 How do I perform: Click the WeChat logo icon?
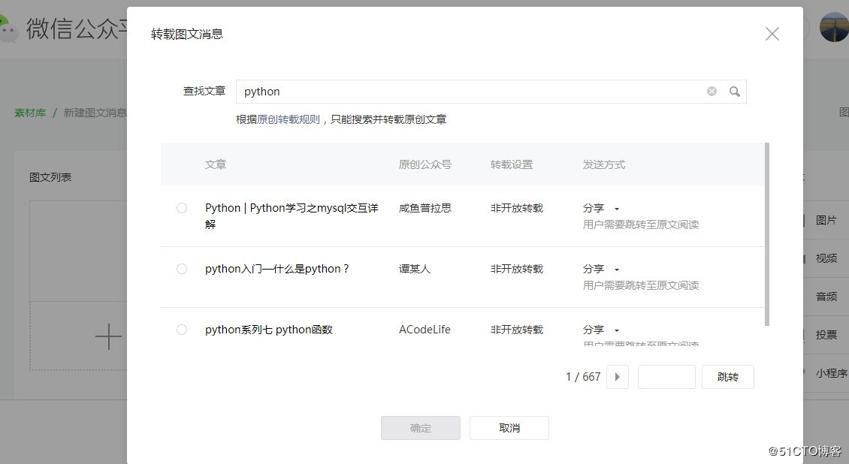pos(9,28)
